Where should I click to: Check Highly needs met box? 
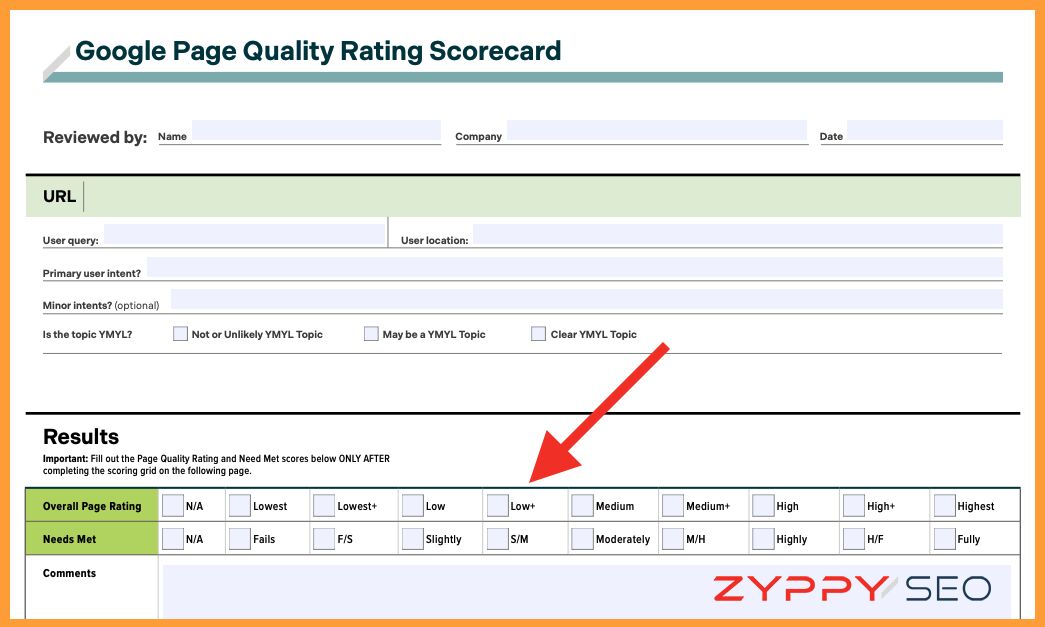(763, 538)
